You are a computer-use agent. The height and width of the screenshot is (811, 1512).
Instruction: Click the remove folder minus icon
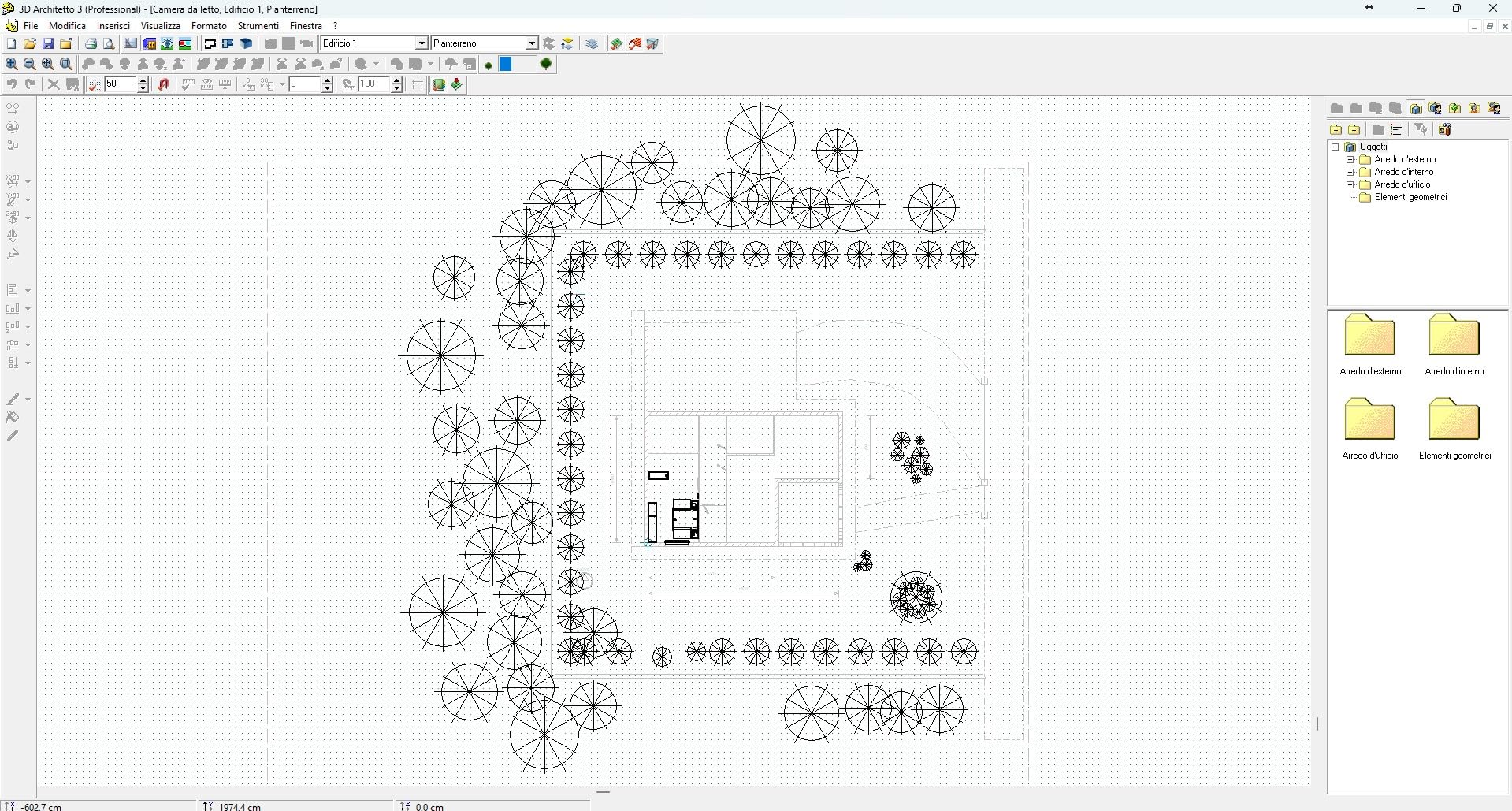[x=1354, y=130]
